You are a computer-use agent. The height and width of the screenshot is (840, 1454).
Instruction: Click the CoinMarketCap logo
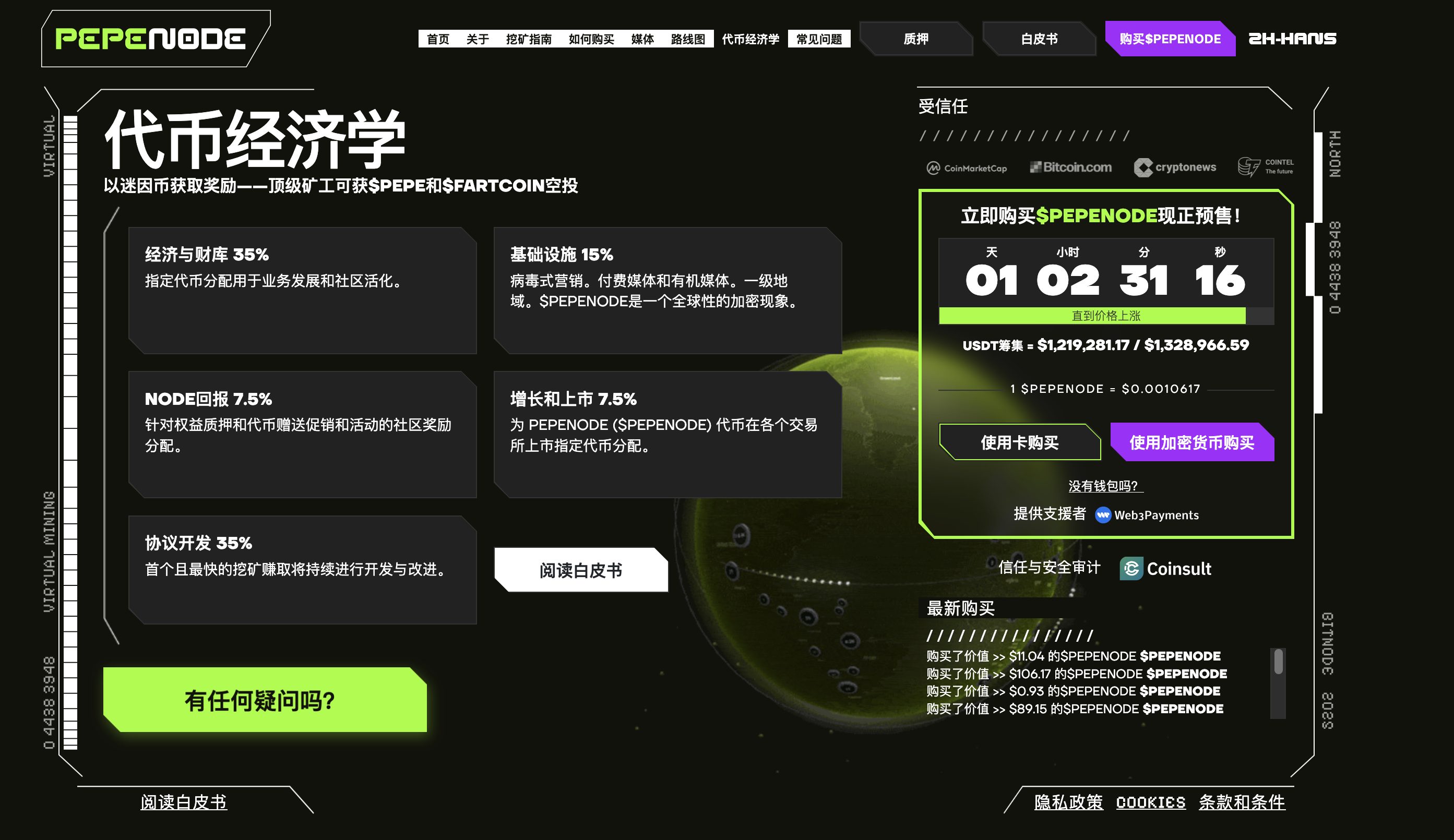tap(967, 168)
